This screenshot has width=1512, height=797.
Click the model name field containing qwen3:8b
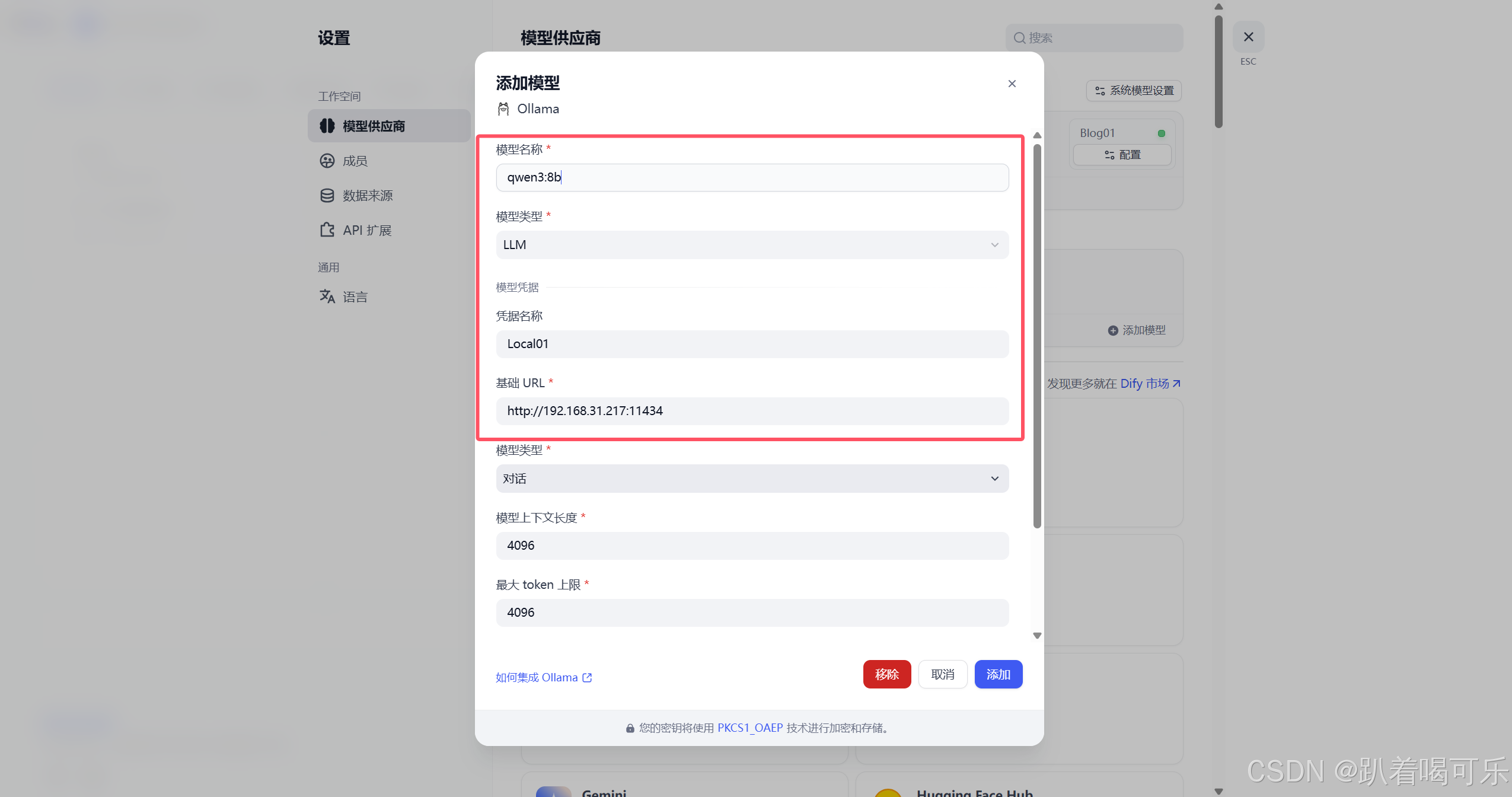[x=752, y=177]
